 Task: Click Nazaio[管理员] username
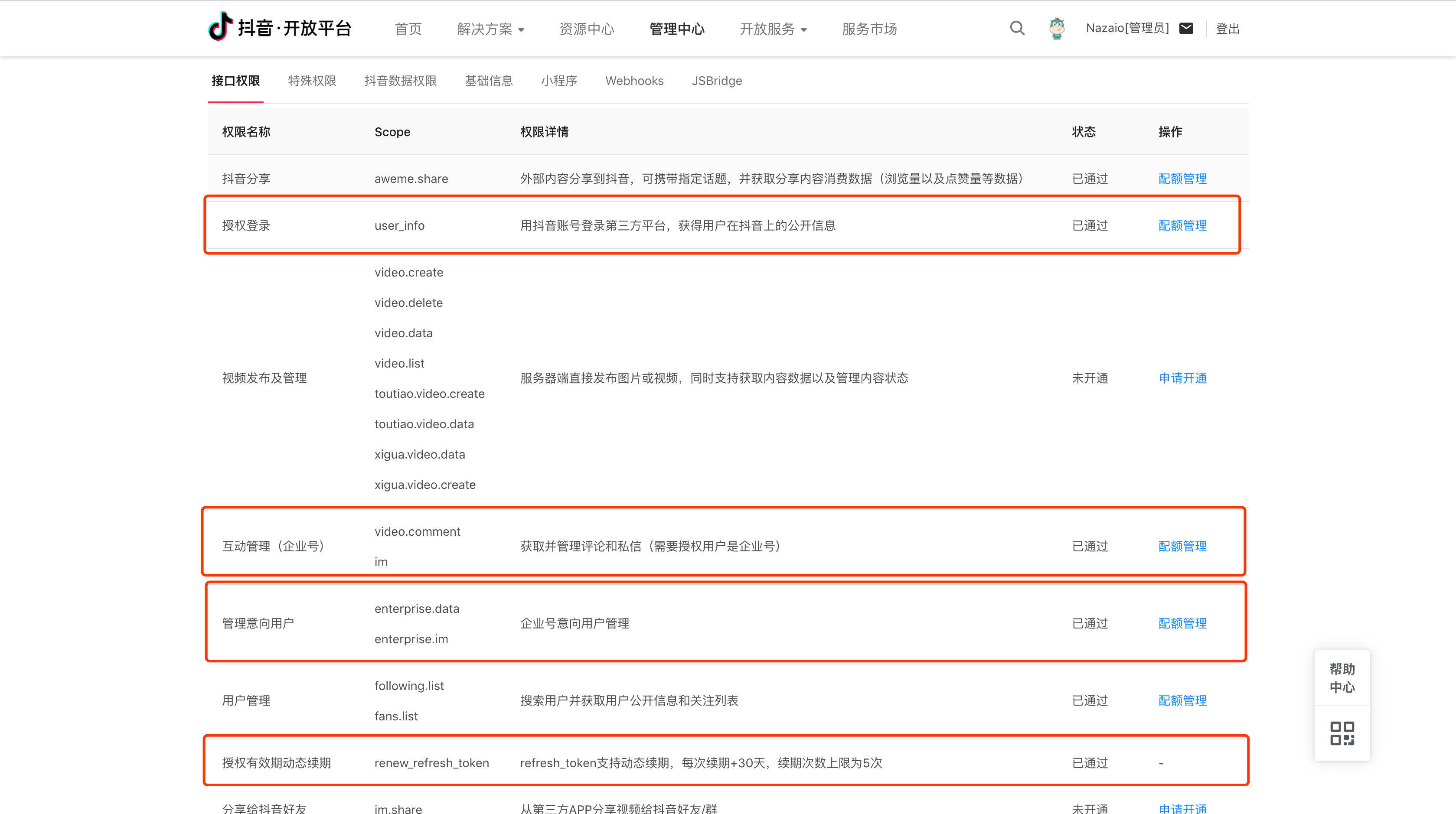pyautogui.click(x=1127, y=28)
